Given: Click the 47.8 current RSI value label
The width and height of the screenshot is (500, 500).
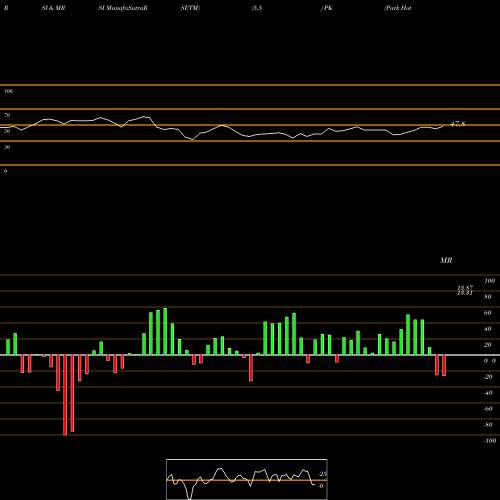Looking at the screenshot, I should click(458, 124).
